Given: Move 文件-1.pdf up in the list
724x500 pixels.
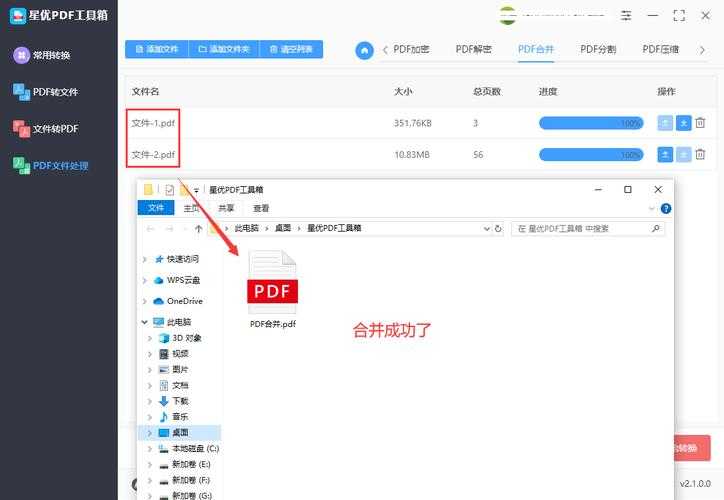Looking at the screenshot, I should pos(665,123).
